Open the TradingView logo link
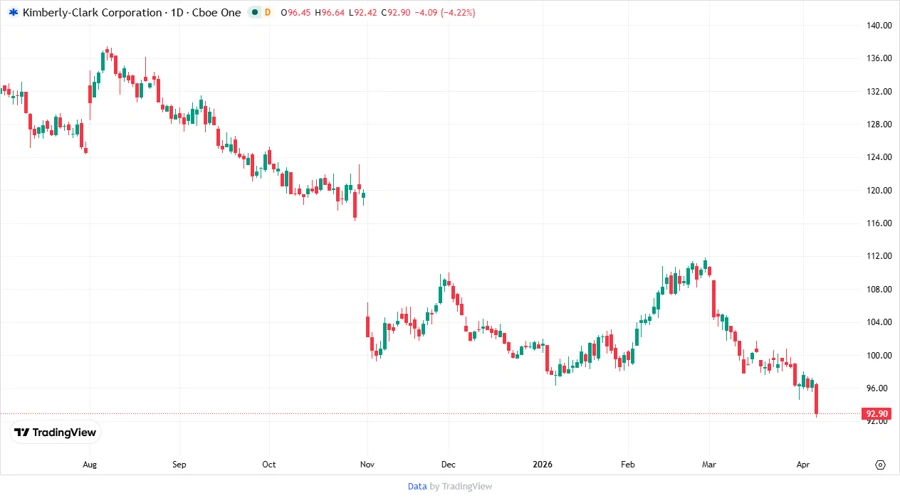The width and height of the screenshot is (900, 498). coord(55,432)
